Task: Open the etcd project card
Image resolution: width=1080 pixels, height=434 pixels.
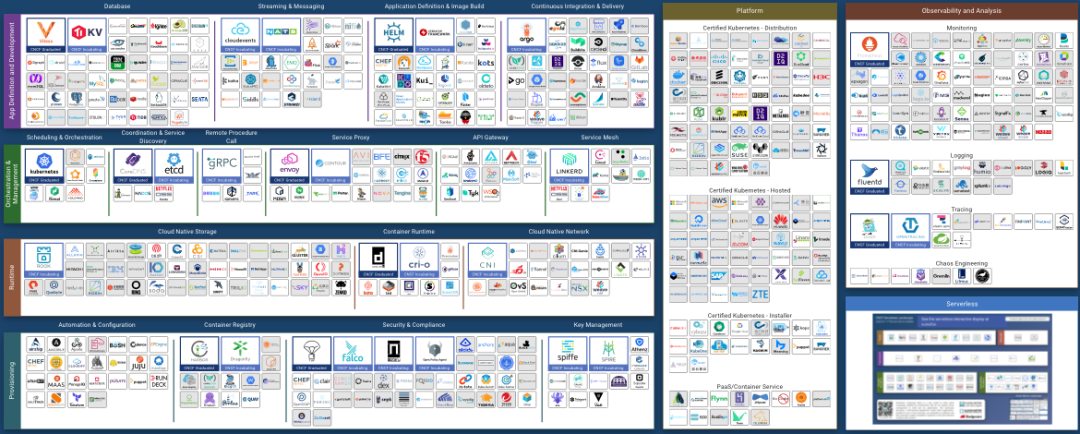Action: click(x=173, y=165)
